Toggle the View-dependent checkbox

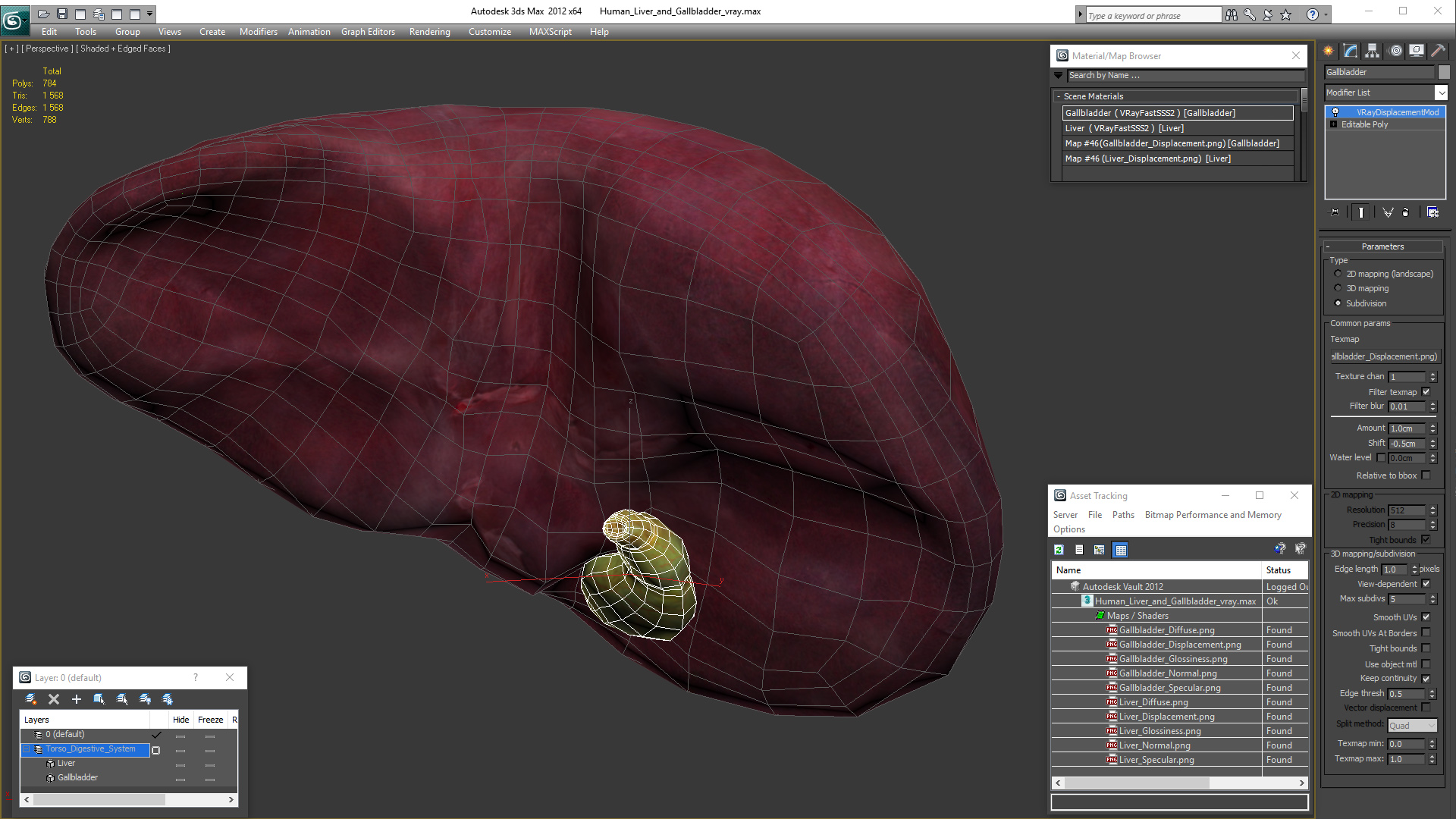coord(1426,584)
